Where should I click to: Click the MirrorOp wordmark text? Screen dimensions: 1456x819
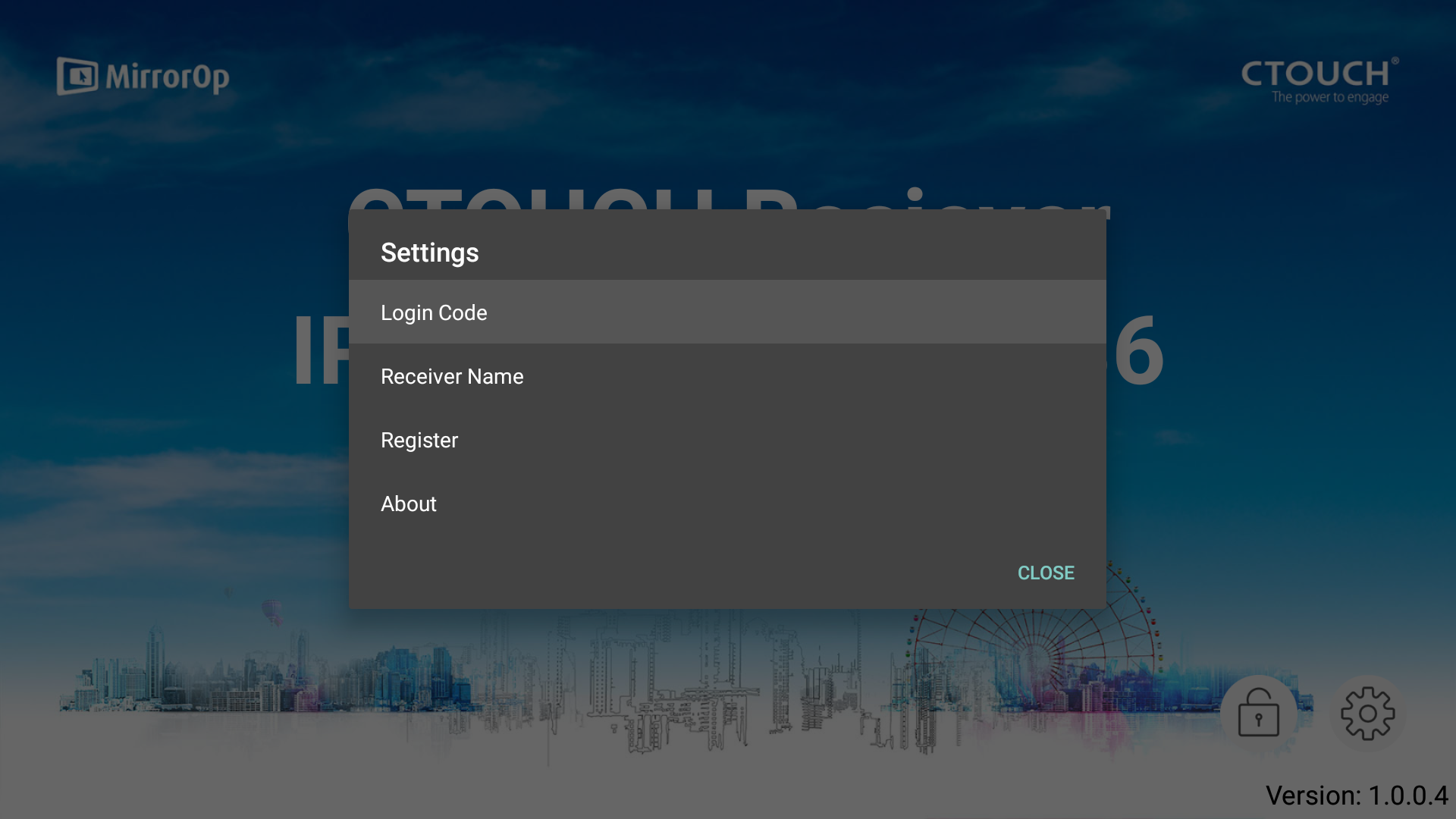168,77
